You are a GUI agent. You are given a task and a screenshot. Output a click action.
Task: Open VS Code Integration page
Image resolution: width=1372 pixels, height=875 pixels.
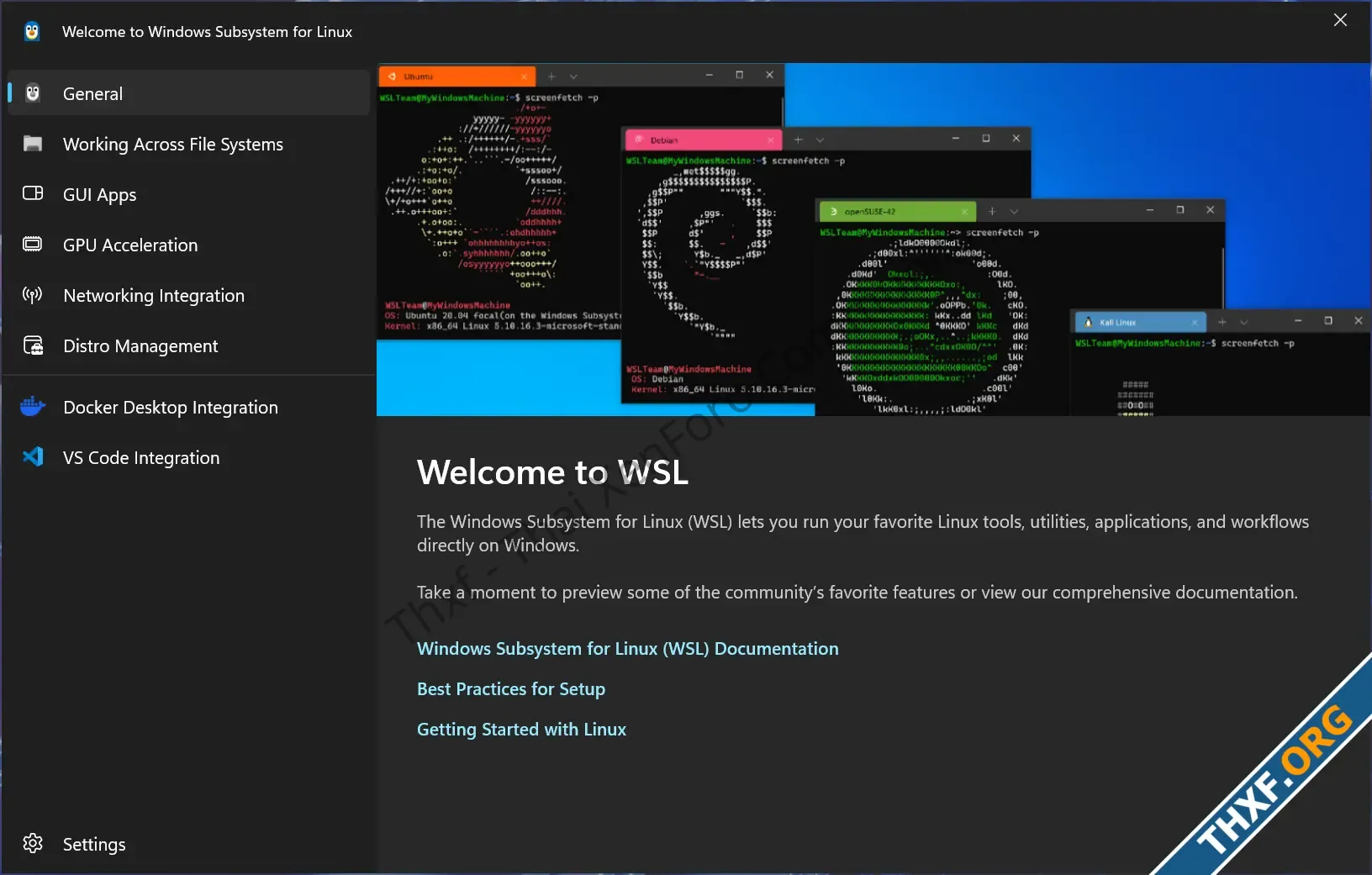(189, 457)
